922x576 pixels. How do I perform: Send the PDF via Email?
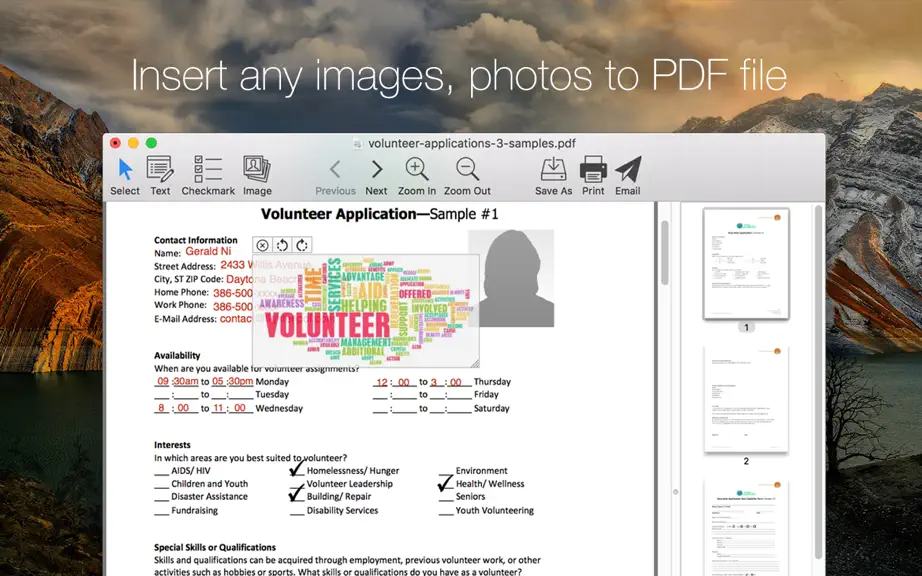[628, 176]
